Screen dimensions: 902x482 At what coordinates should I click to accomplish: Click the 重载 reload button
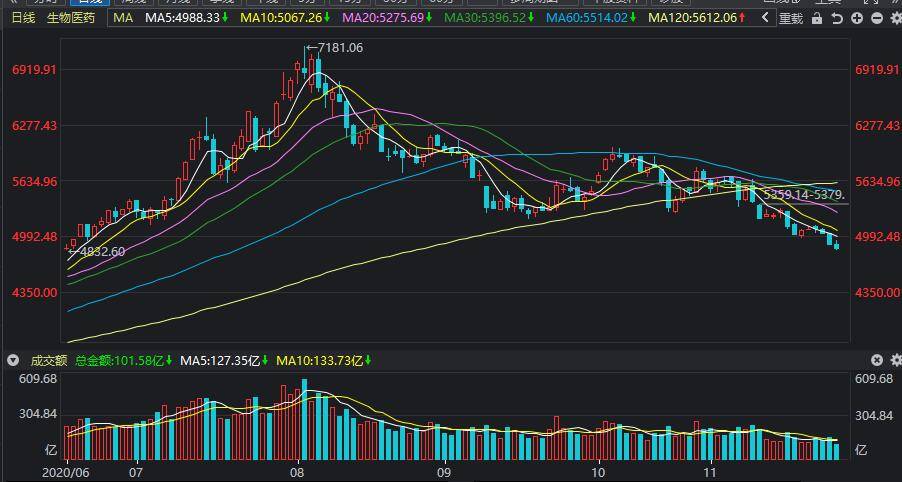point(790,18)
